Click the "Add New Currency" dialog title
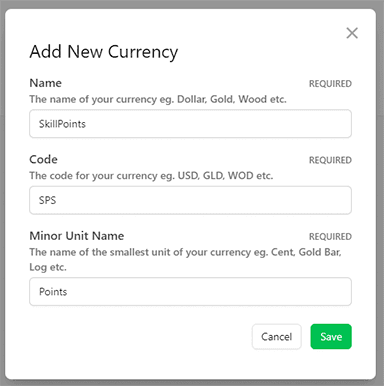This screenshot has height=387, width=384. (104, 52)
